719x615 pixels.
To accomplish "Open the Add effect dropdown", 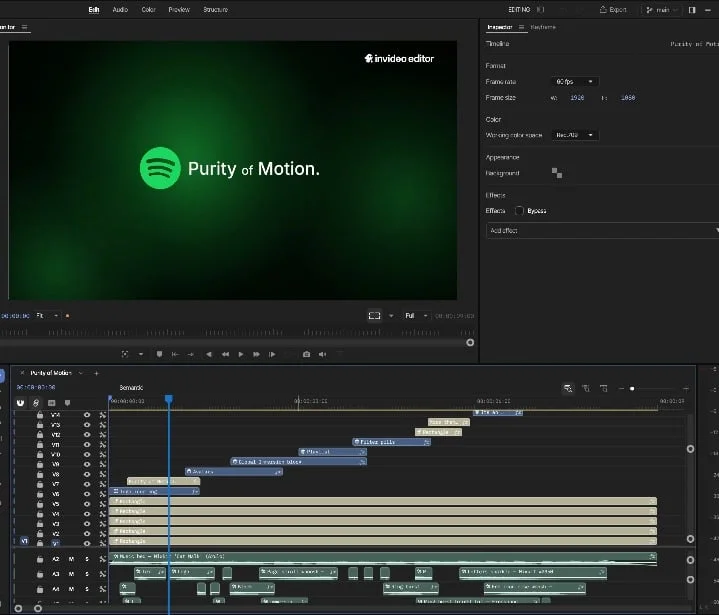I will [603, 230].
